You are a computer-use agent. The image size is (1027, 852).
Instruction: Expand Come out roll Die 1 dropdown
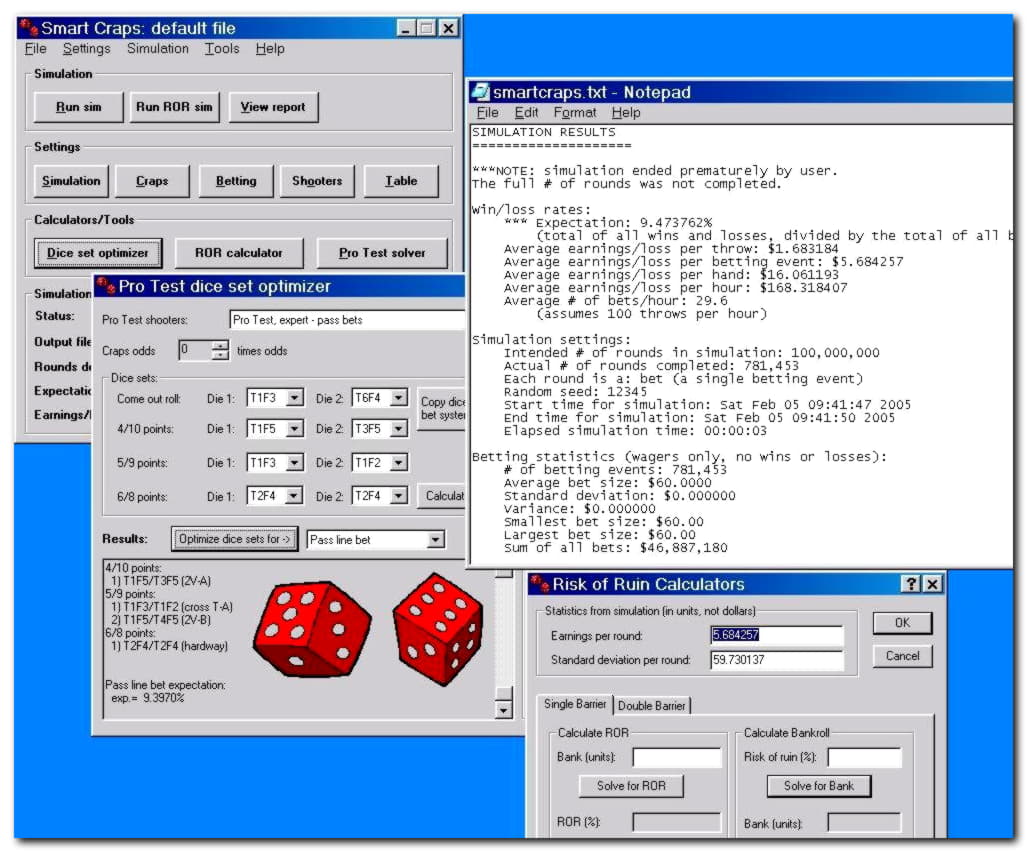[x=294, y=398]
